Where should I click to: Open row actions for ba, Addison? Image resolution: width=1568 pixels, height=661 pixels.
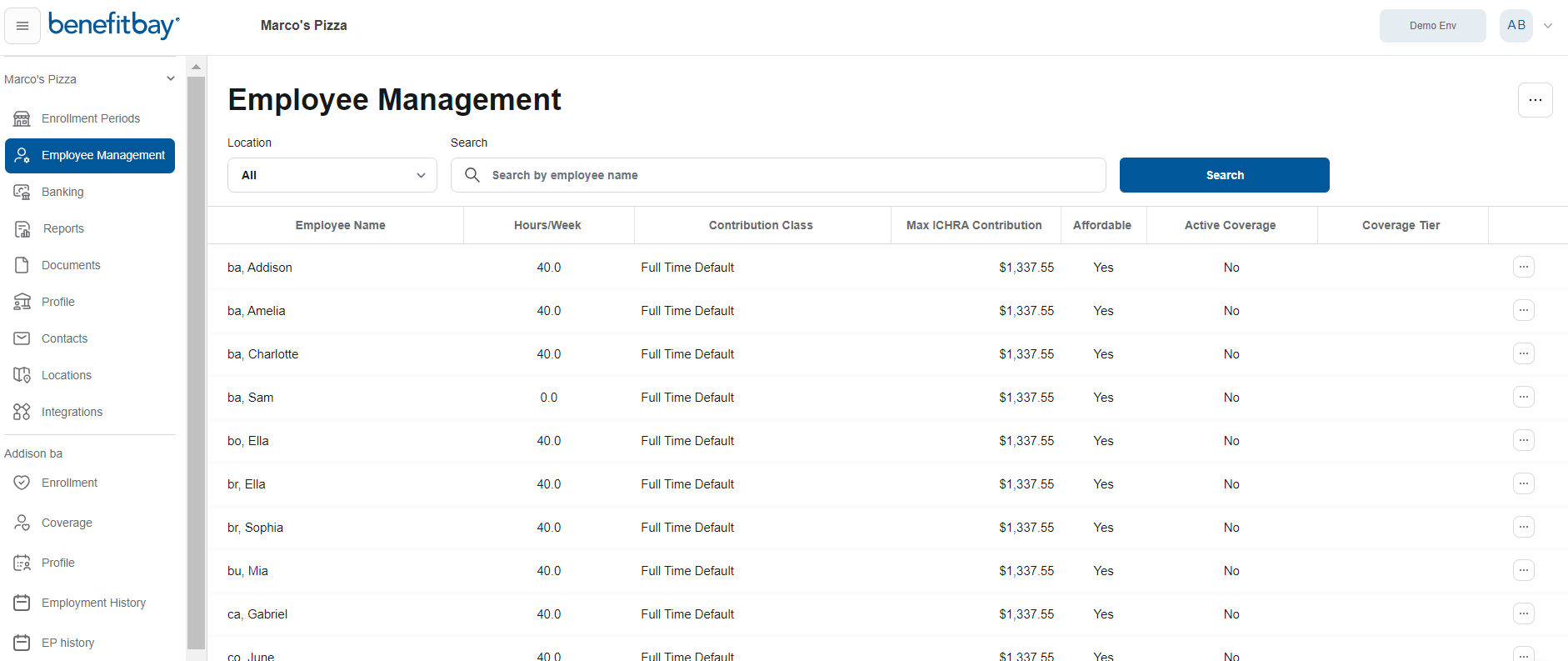(x=1523, y=267)
